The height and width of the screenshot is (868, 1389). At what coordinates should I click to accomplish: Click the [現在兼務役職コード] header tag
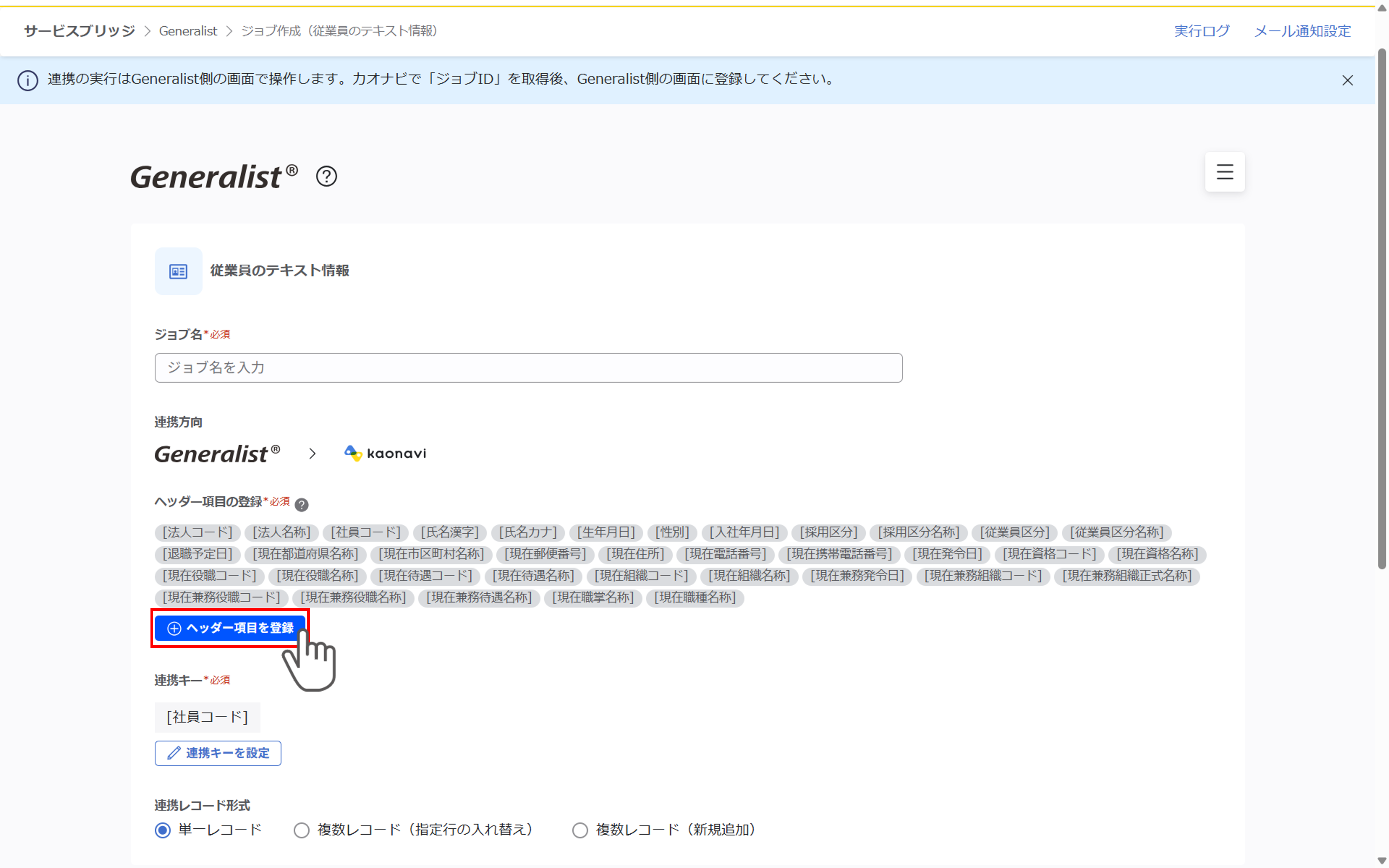click(222, 598)
